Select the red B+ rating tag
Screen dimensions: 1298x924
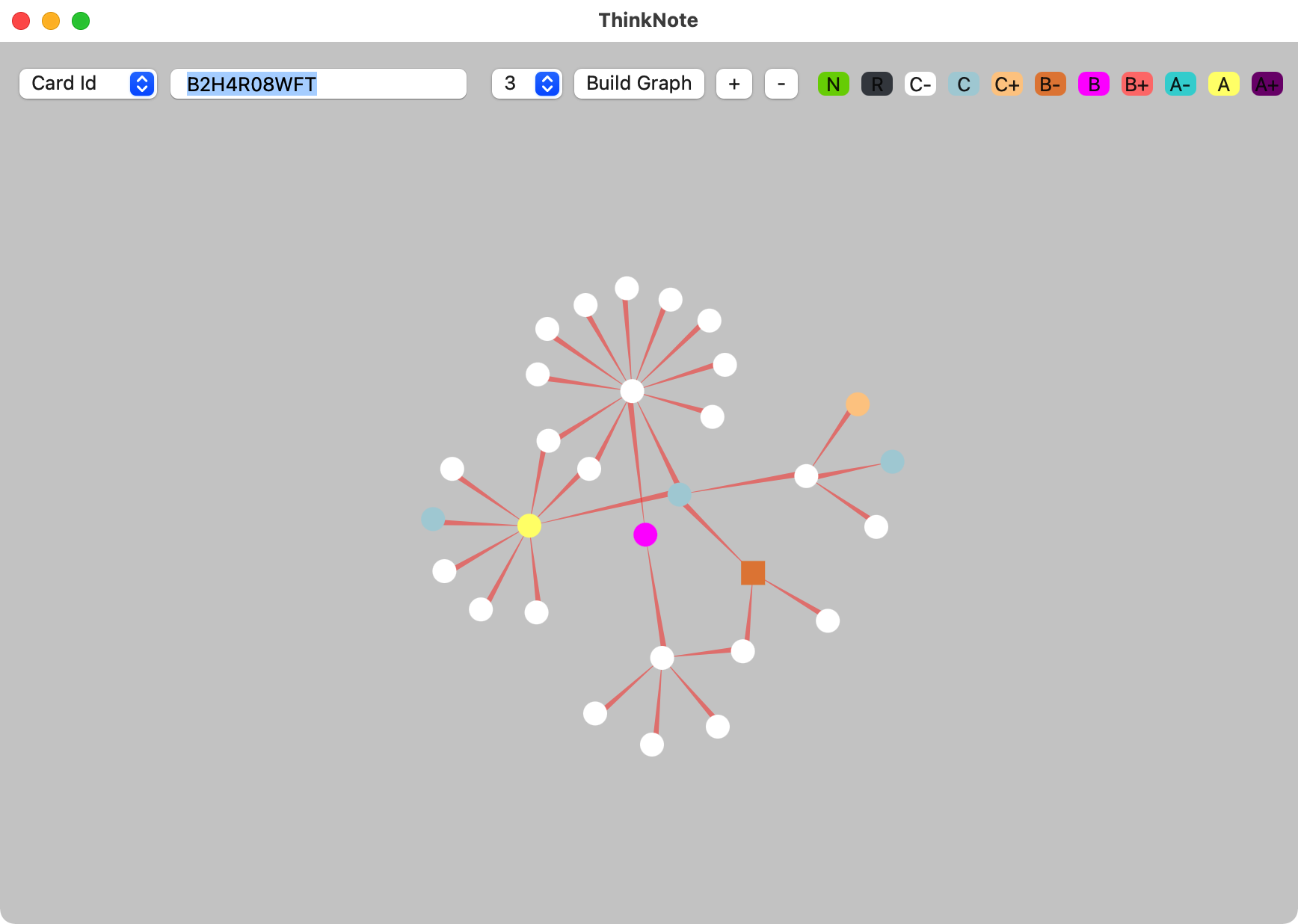click(x=1136, y=84)
